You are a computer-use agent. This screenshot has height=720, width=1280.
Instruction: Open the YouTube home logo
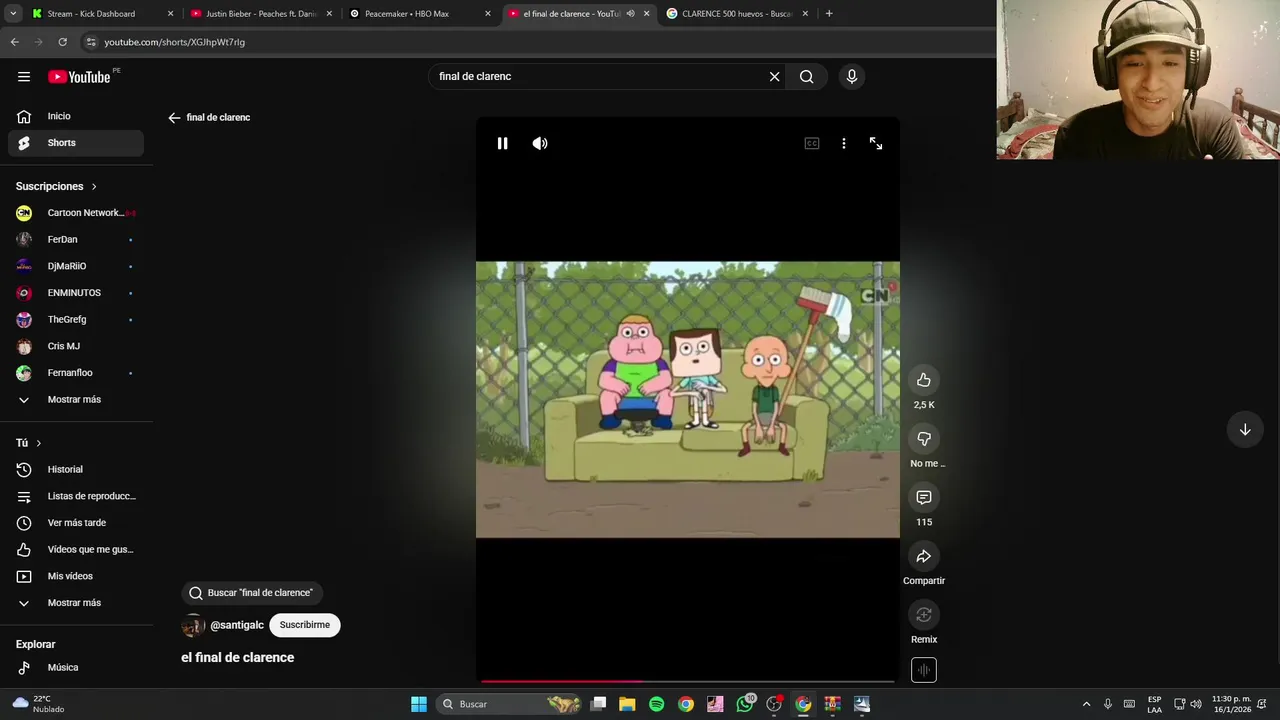79,76
